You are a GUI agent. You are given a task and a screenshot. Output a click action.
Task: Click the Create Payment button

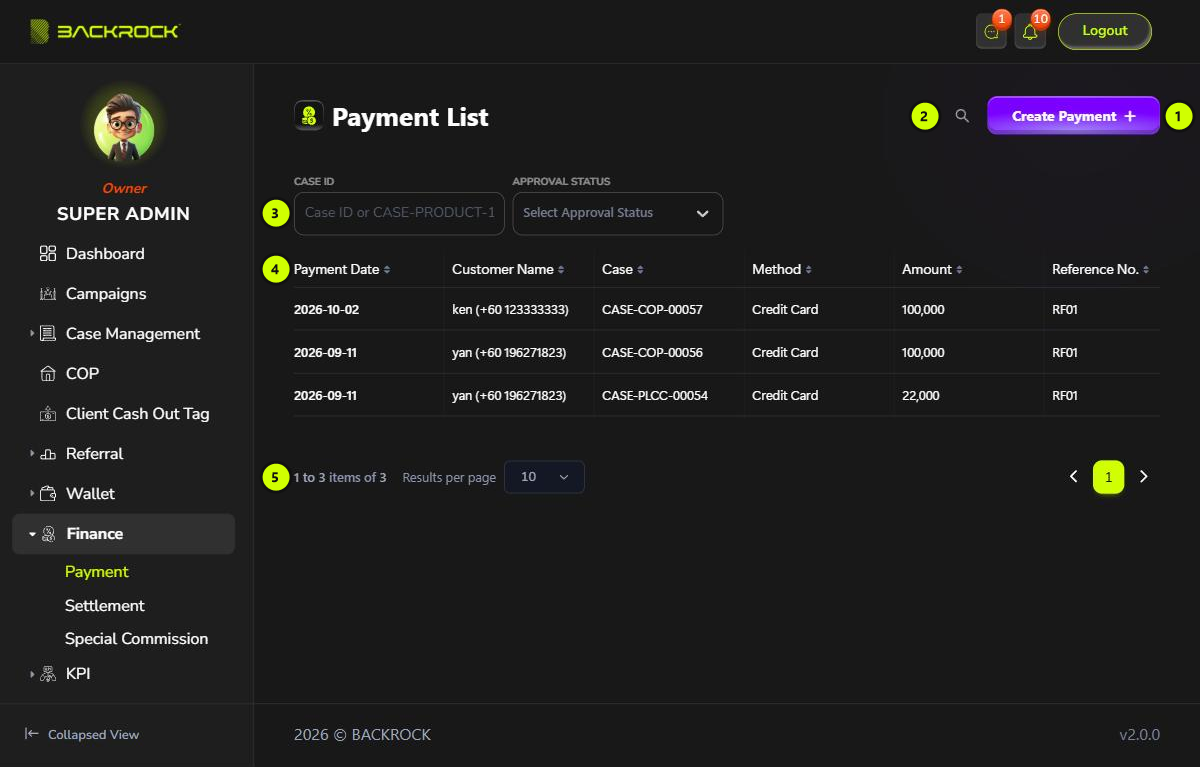tap(1073, 116)
